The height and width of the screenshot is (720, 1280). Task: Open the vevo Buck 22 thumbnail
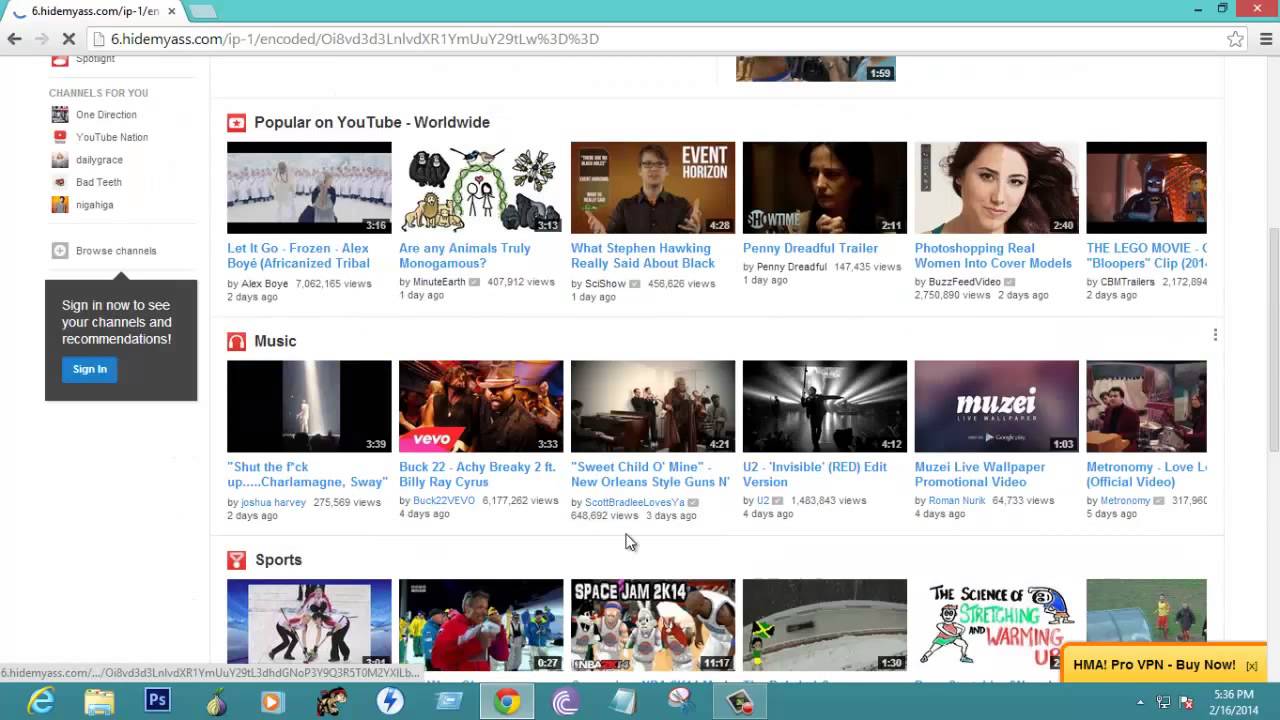coord(481,407)
